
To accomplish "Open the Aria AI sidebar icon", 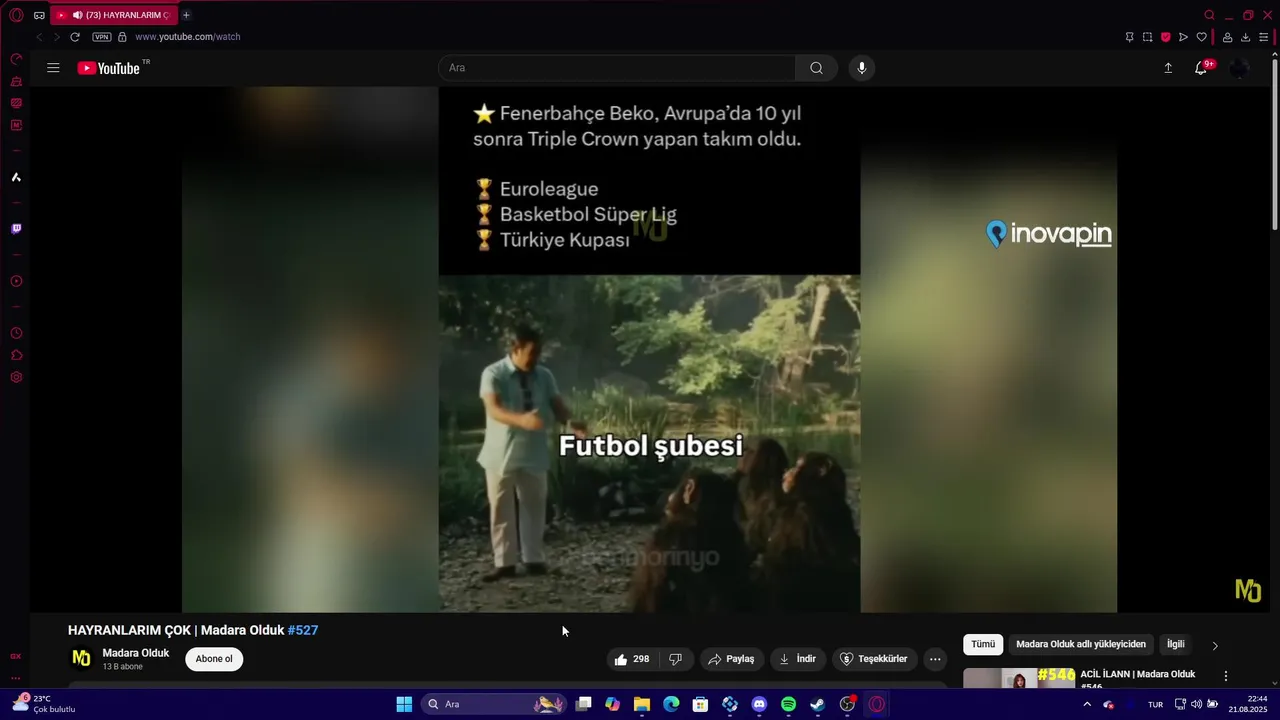I will [x=16, y=177].
